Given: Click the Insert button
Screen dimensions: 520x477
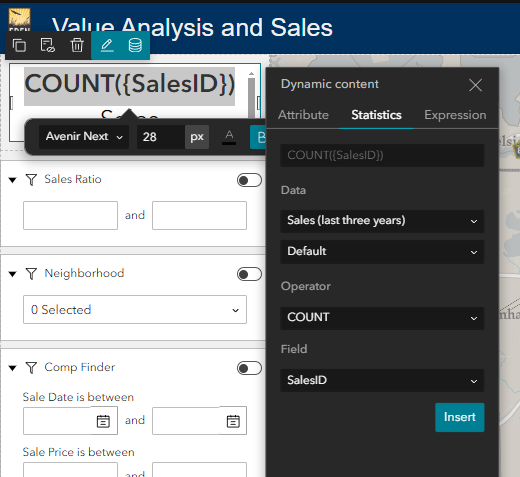Looking at the screenshot, I should pos(460,417).
